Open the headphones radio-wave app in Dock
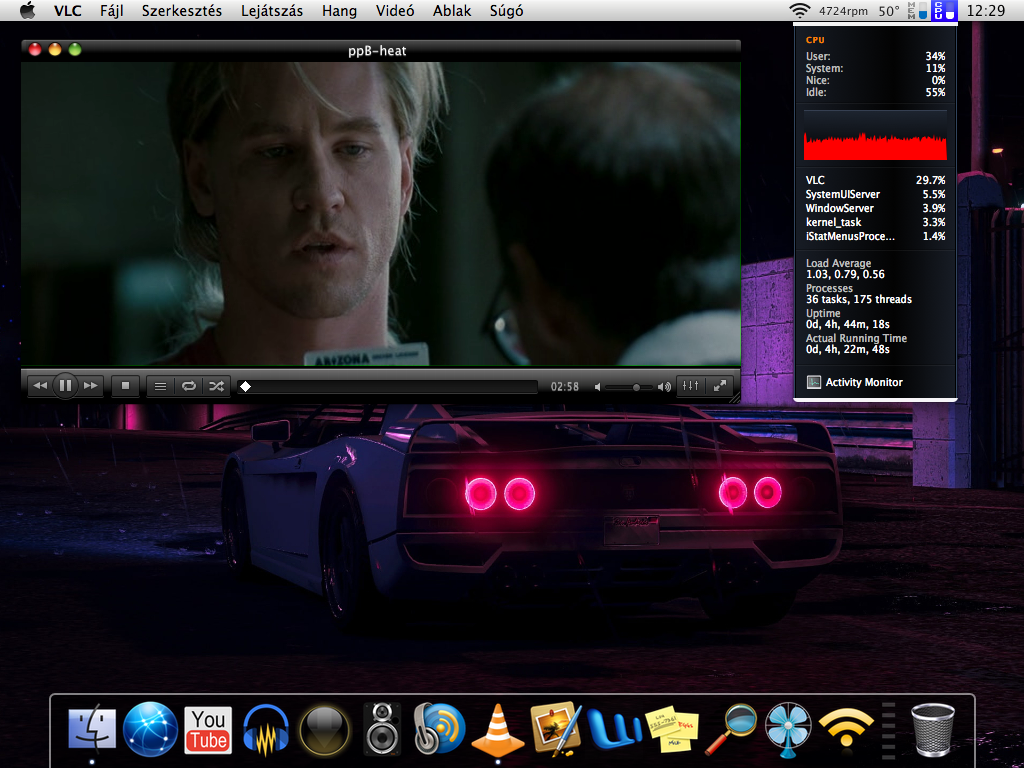Viewport: 1024px width, 768px height. click(x=440, y=729)
